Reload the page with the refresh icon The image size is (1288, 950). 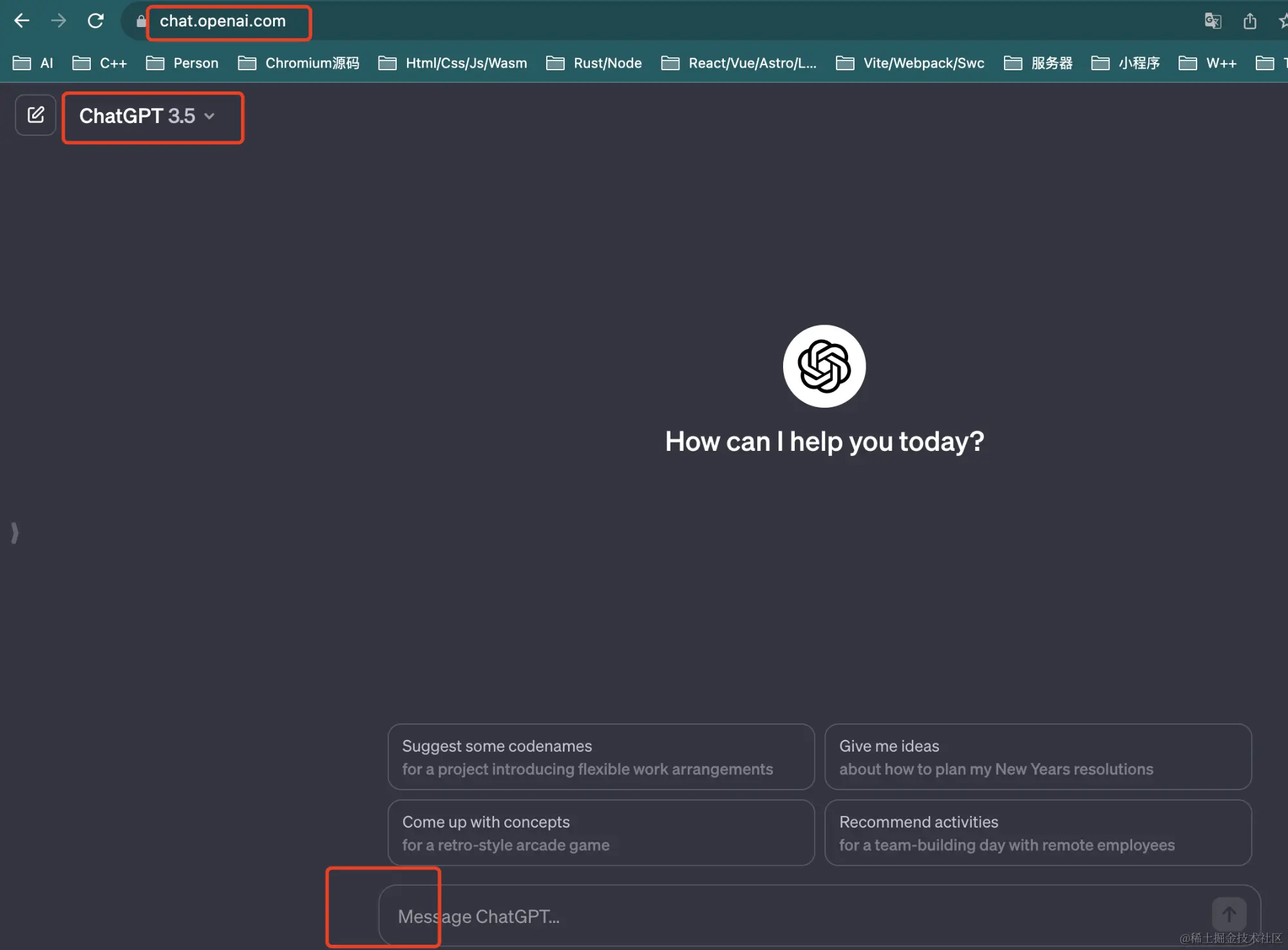pos(95,21)
